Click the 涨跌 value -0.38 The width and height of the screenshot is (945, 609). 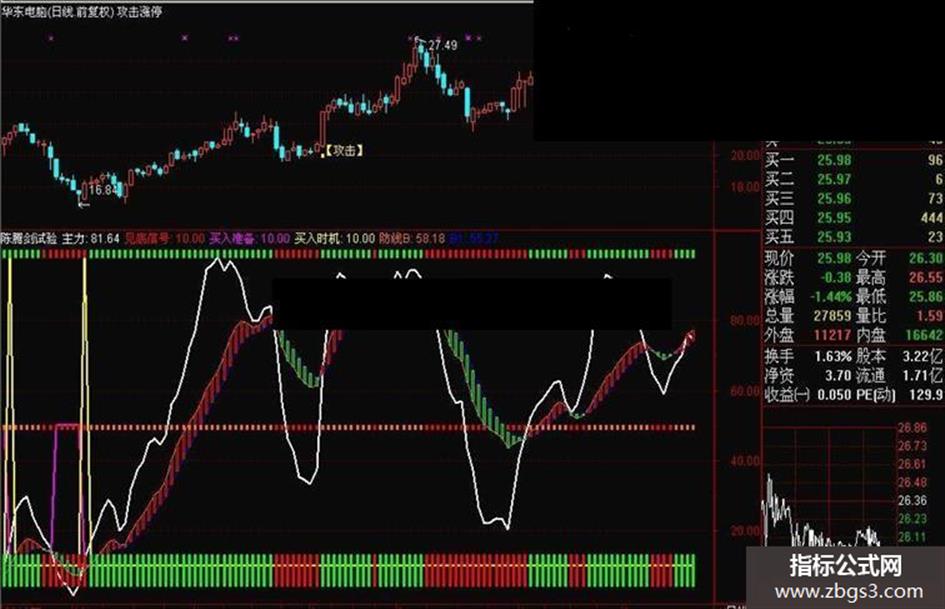coord(835,278)
